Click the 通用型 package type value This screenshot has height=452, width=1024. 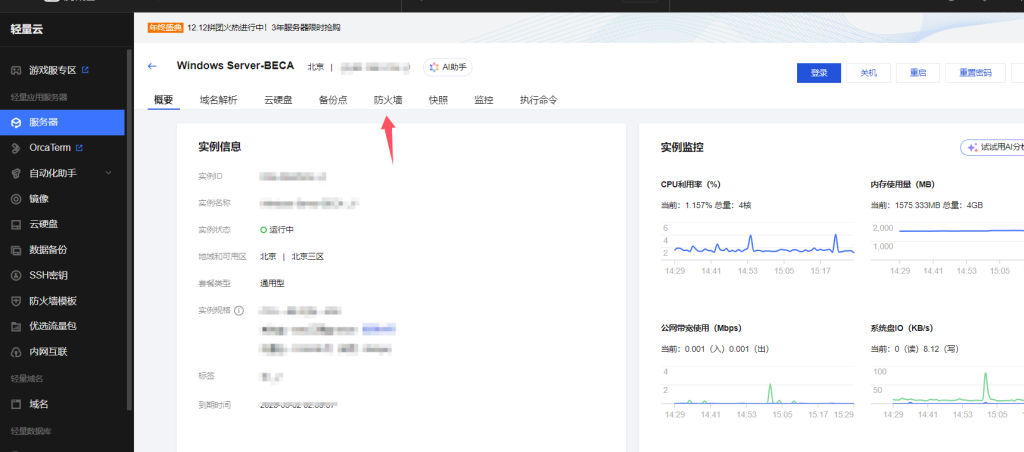(x=272, y=283)
